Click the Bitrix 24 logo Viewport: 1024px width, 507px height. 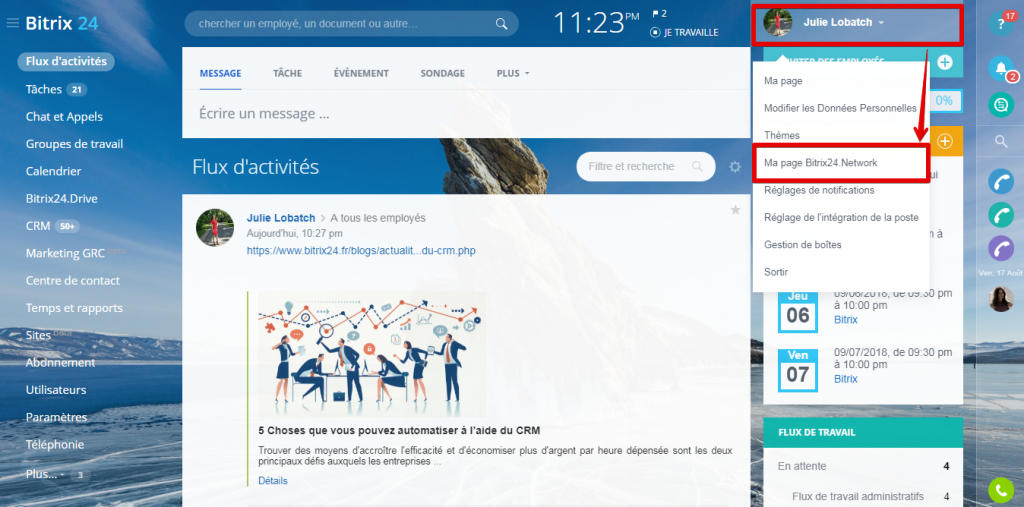point(61,24)
